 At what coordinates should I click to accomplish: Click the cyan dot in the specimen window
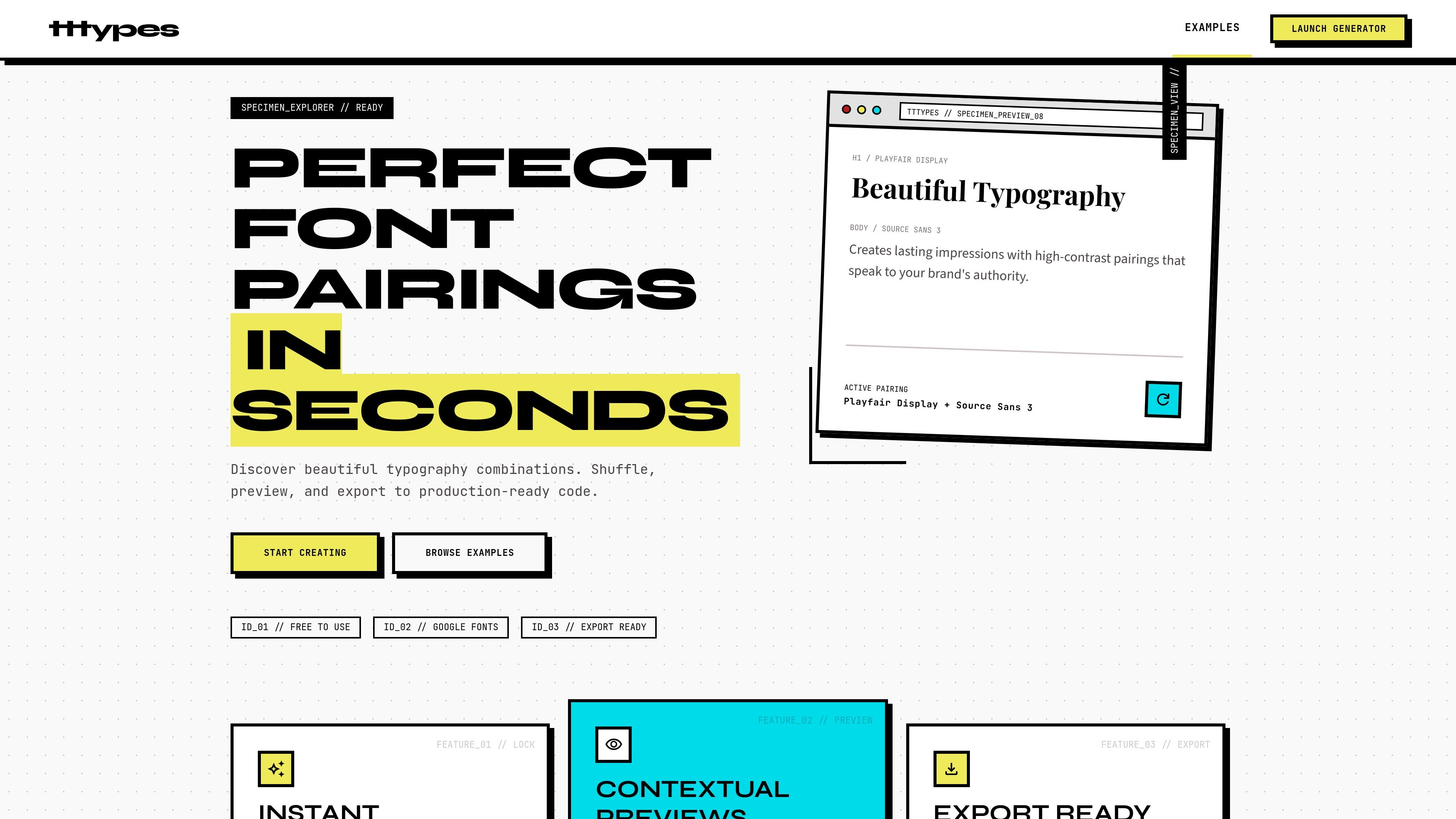point(877,110)
